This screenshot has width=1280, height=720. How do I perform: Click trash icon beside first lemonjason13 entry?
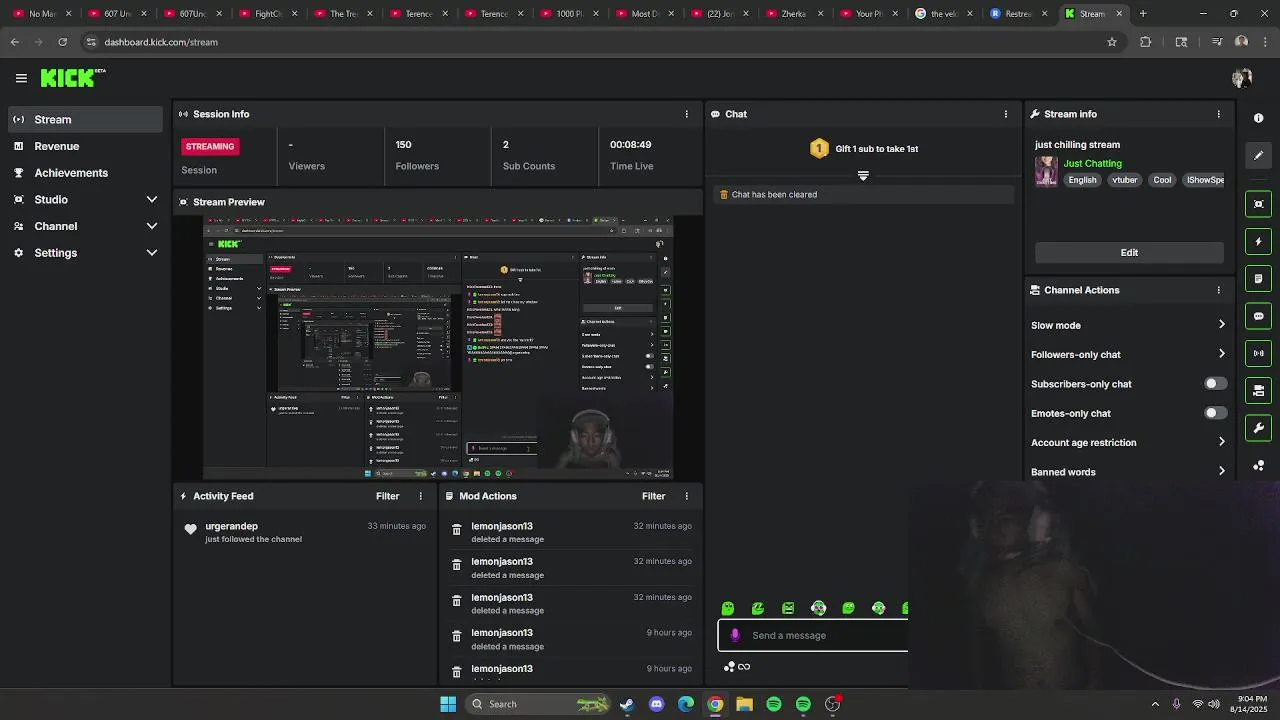(x=457, y=530)
